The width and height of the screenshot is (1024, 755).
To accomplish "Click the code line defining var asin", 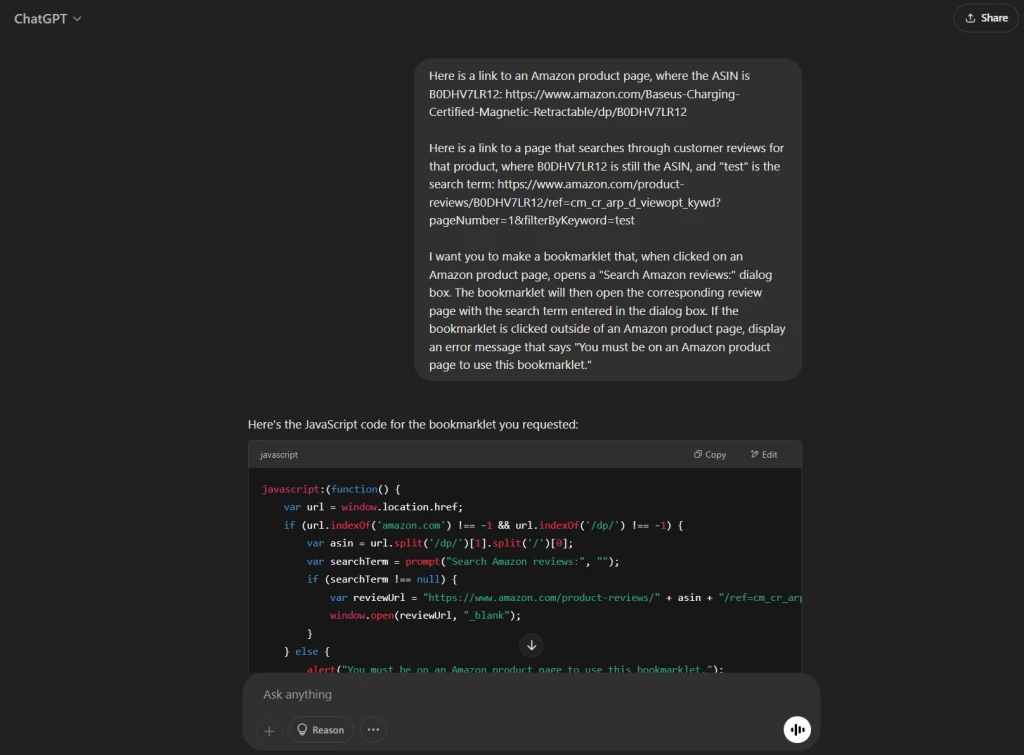I will [x=439, y=543].
